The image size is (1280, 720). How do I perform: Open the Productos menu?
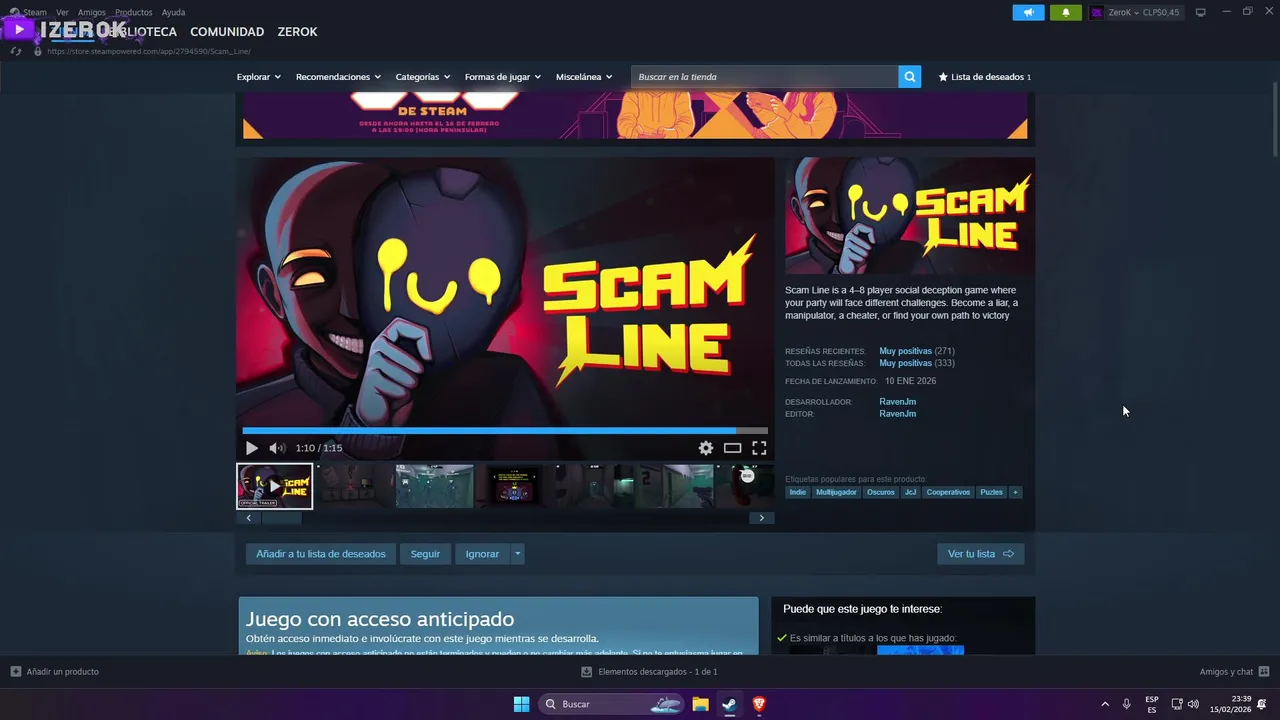134,13
